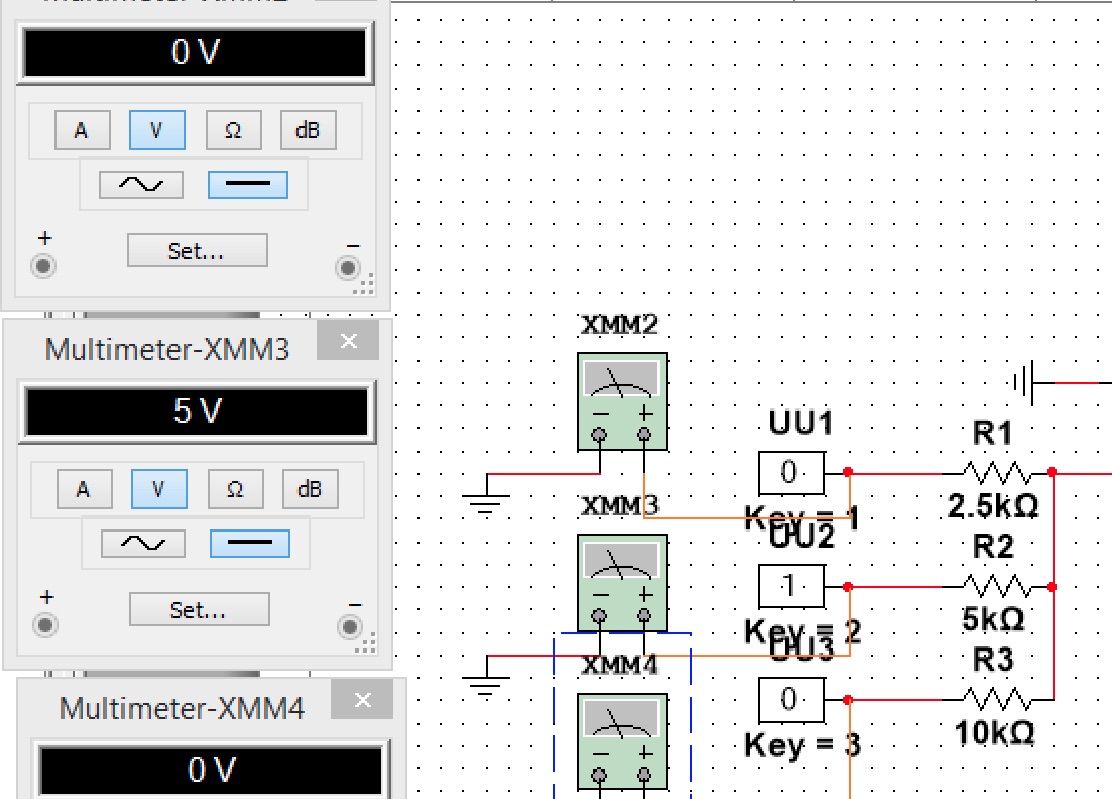Close the Multimeter-XMM4 window
This screenshot has width=1112, height=799.
point(362,700)
